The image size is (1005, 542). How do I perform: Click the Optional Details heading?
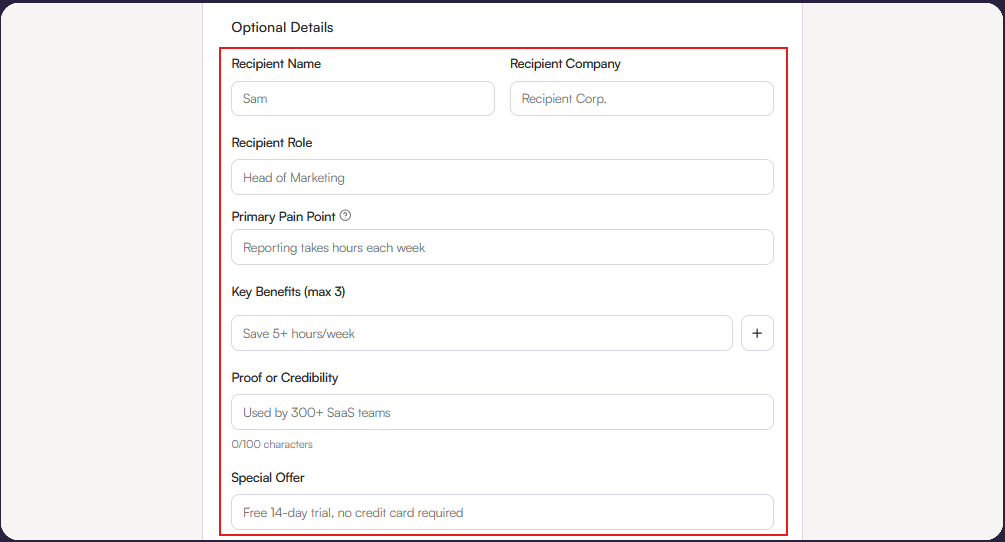(283, 28)
